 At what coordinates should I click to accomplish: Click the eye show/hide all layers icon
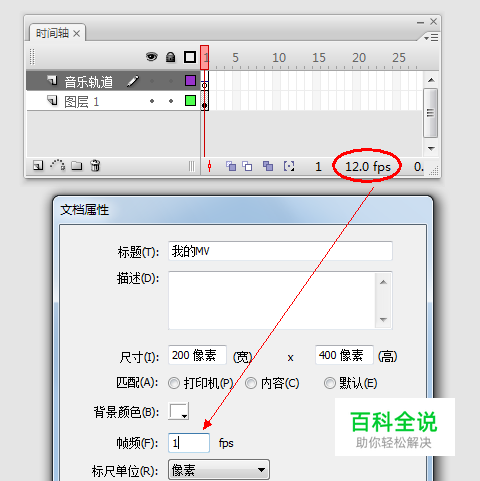click(152, 57)
